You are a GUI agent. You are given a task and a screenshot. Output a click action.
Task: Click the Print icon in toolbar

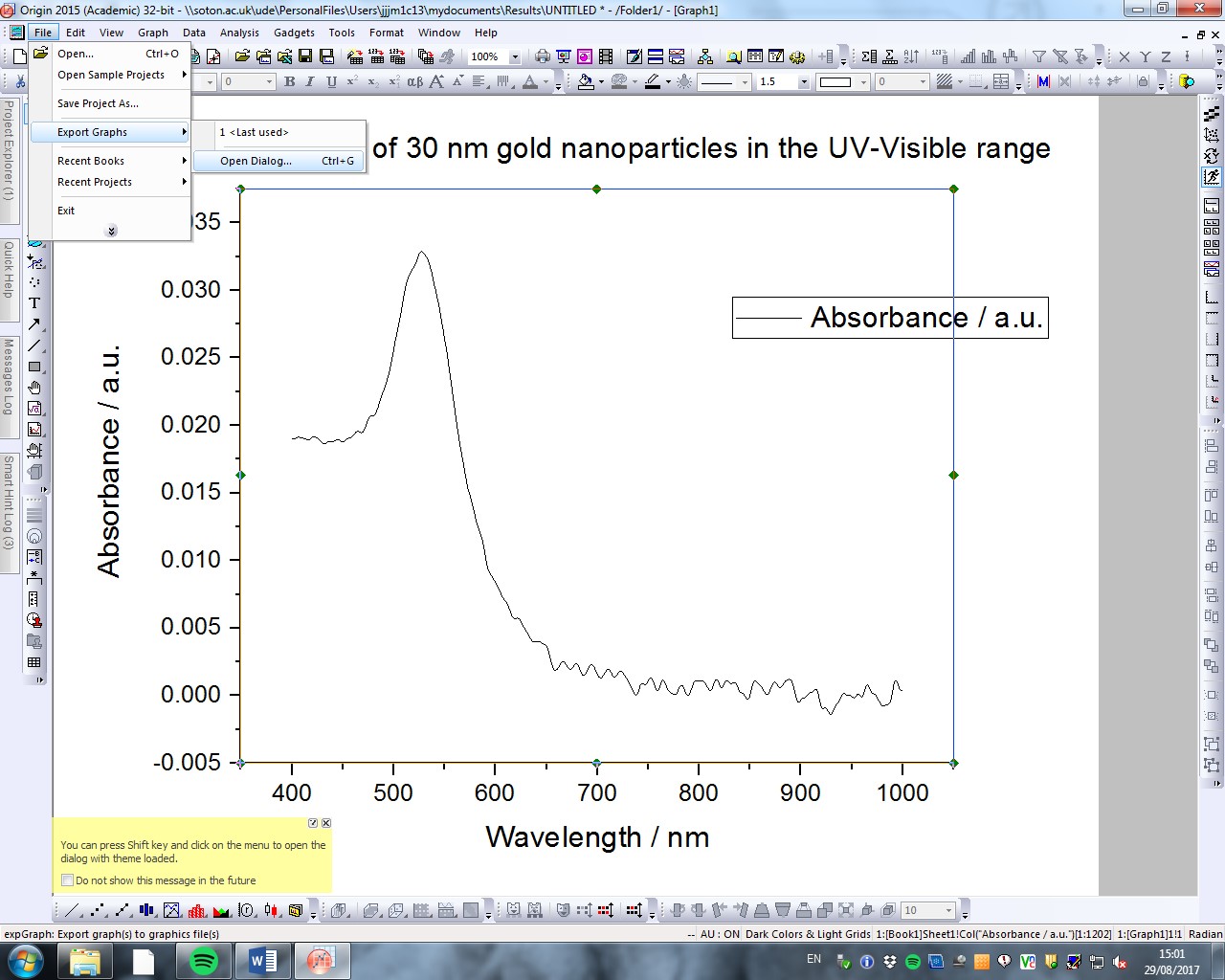click(x=543, y=56)
